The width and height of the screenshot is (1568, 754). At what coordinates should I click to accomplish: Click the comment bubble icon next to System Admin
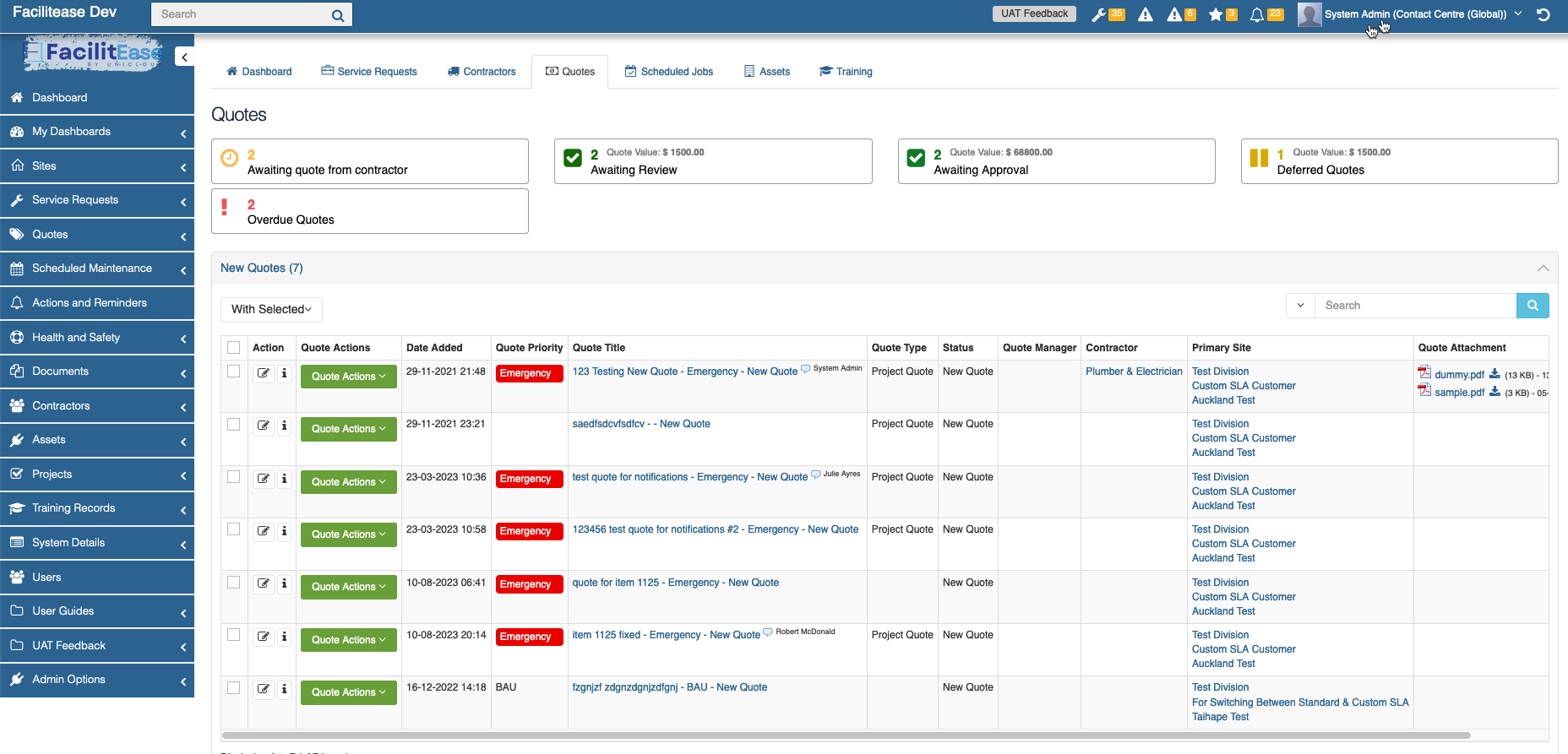point(806,369)
